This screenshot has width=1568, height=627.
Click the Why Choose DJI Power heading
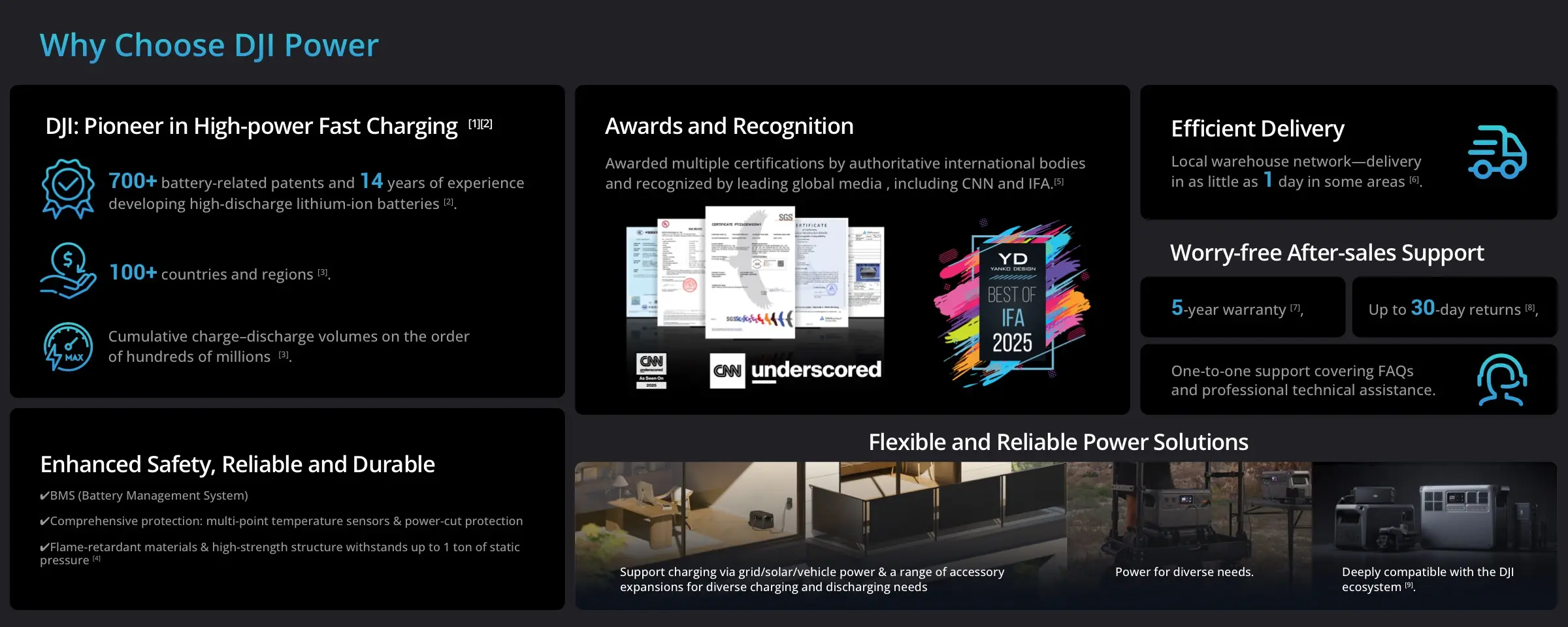(x=209, y=46)
